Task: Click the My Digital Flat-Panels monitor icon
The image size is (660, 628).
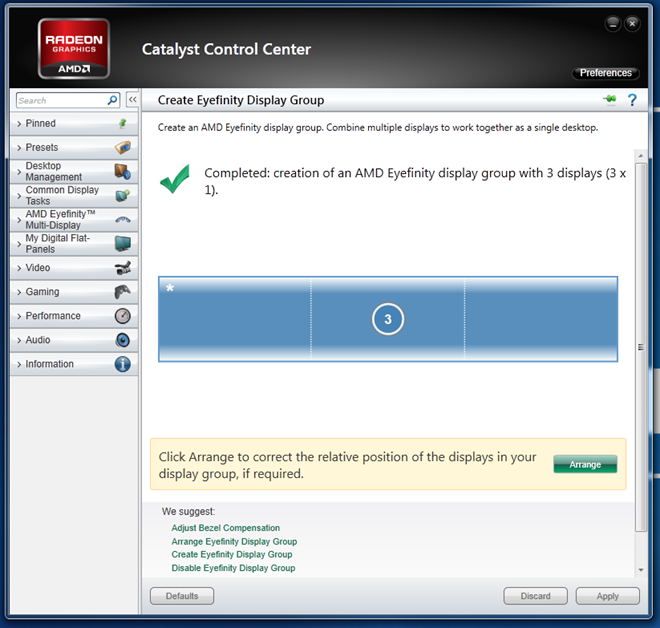Action: coord(122,243)
